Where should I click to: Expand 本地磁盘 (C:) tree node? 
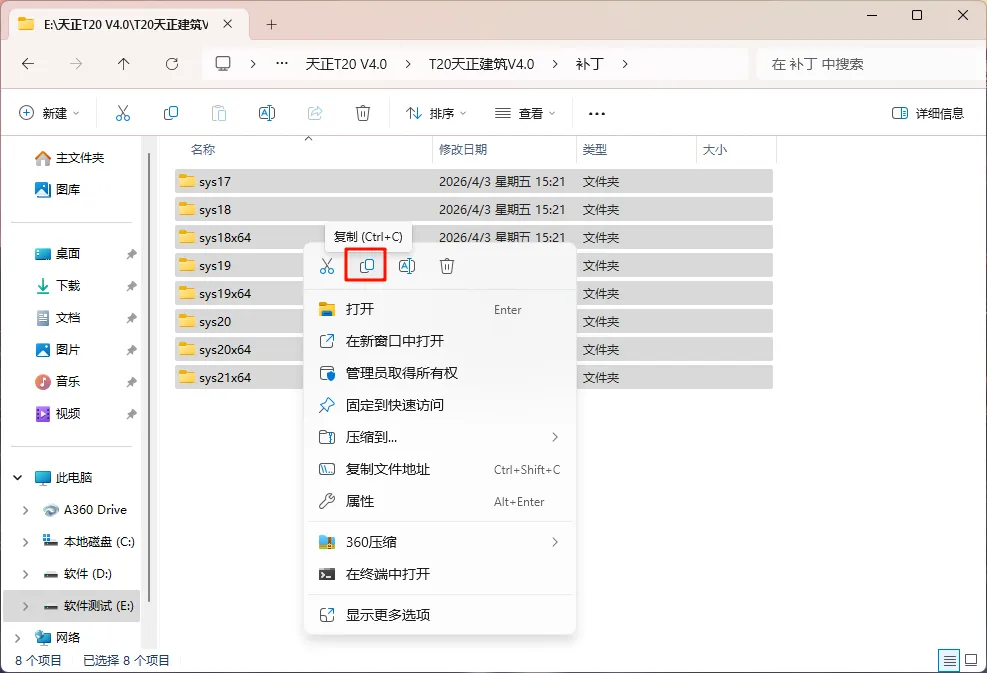(x=25, y=542)
